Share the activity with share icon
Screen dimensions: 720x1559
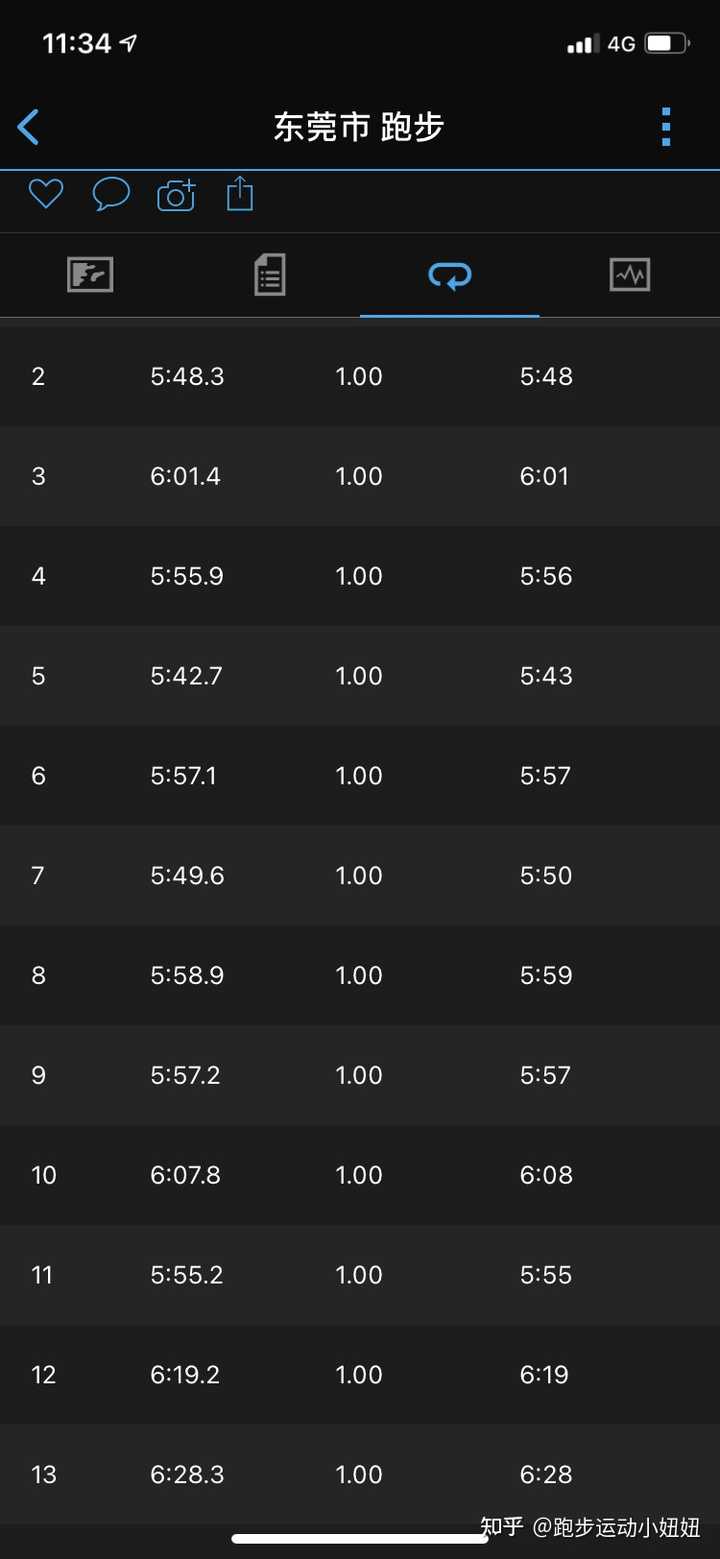pos(240,193)
